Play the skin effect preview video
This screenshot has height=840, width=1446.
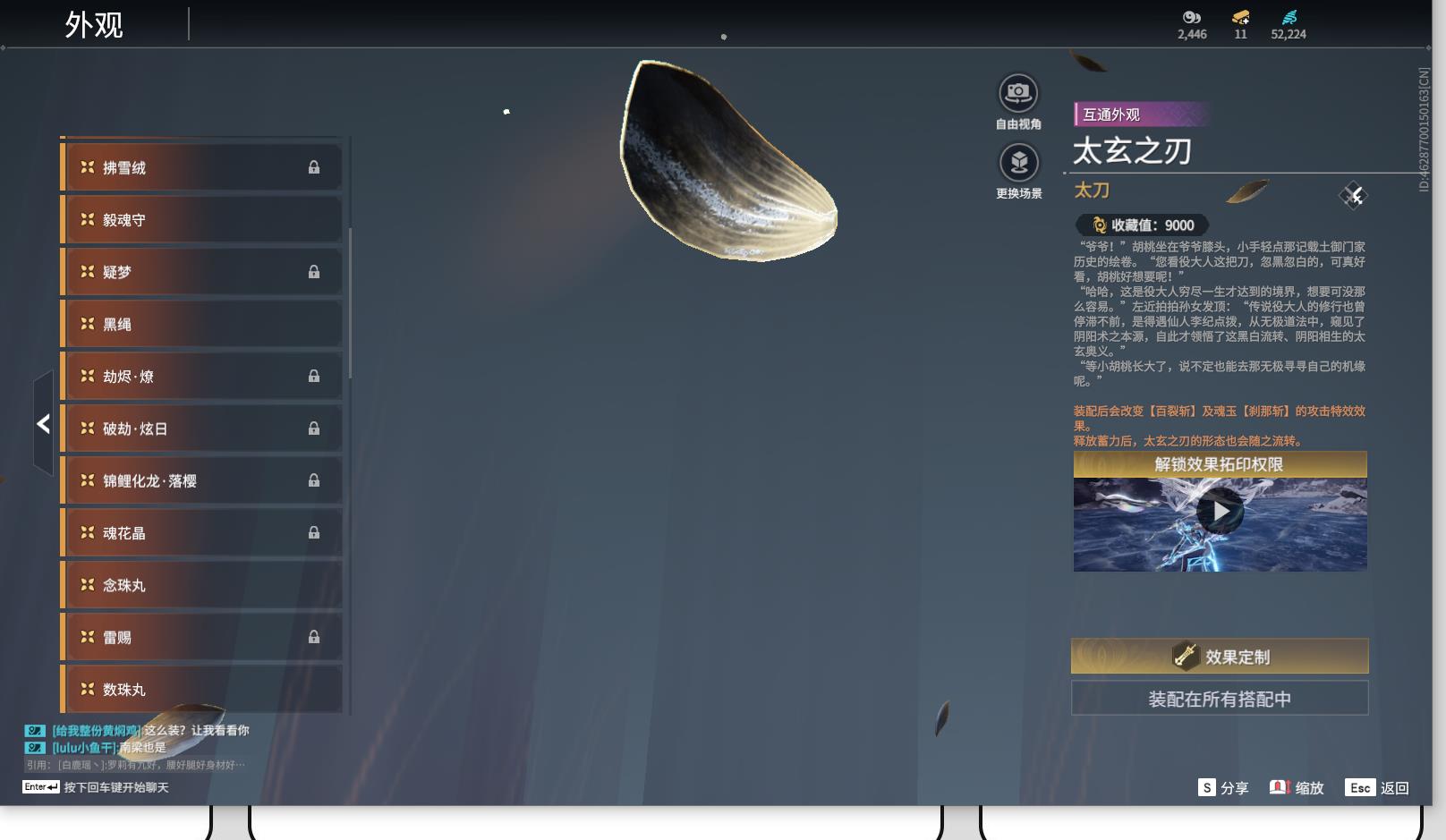[1220, 511]
